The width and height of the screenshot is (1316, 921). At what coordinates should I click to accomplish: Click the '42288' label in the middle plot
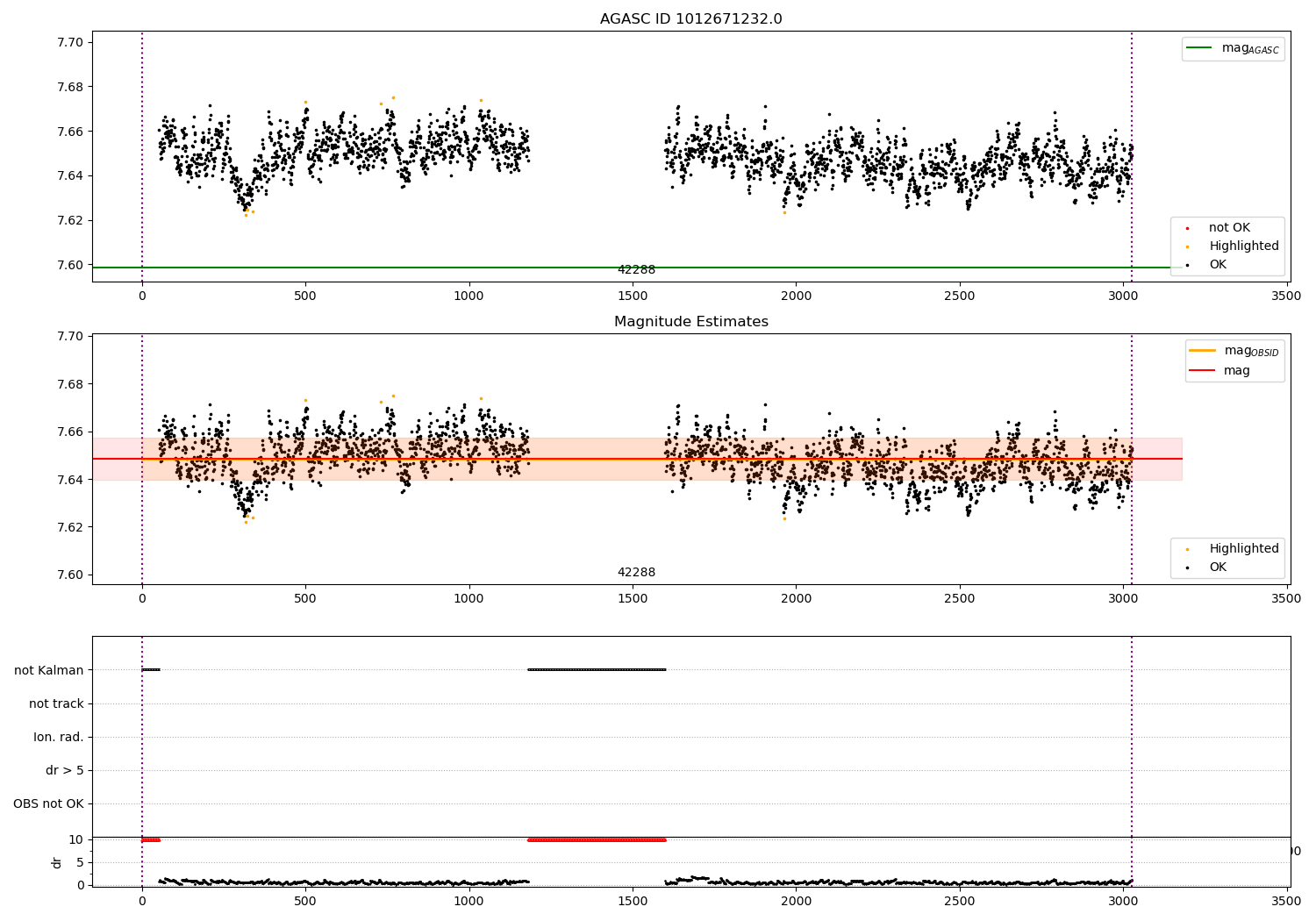pos(636,573)
